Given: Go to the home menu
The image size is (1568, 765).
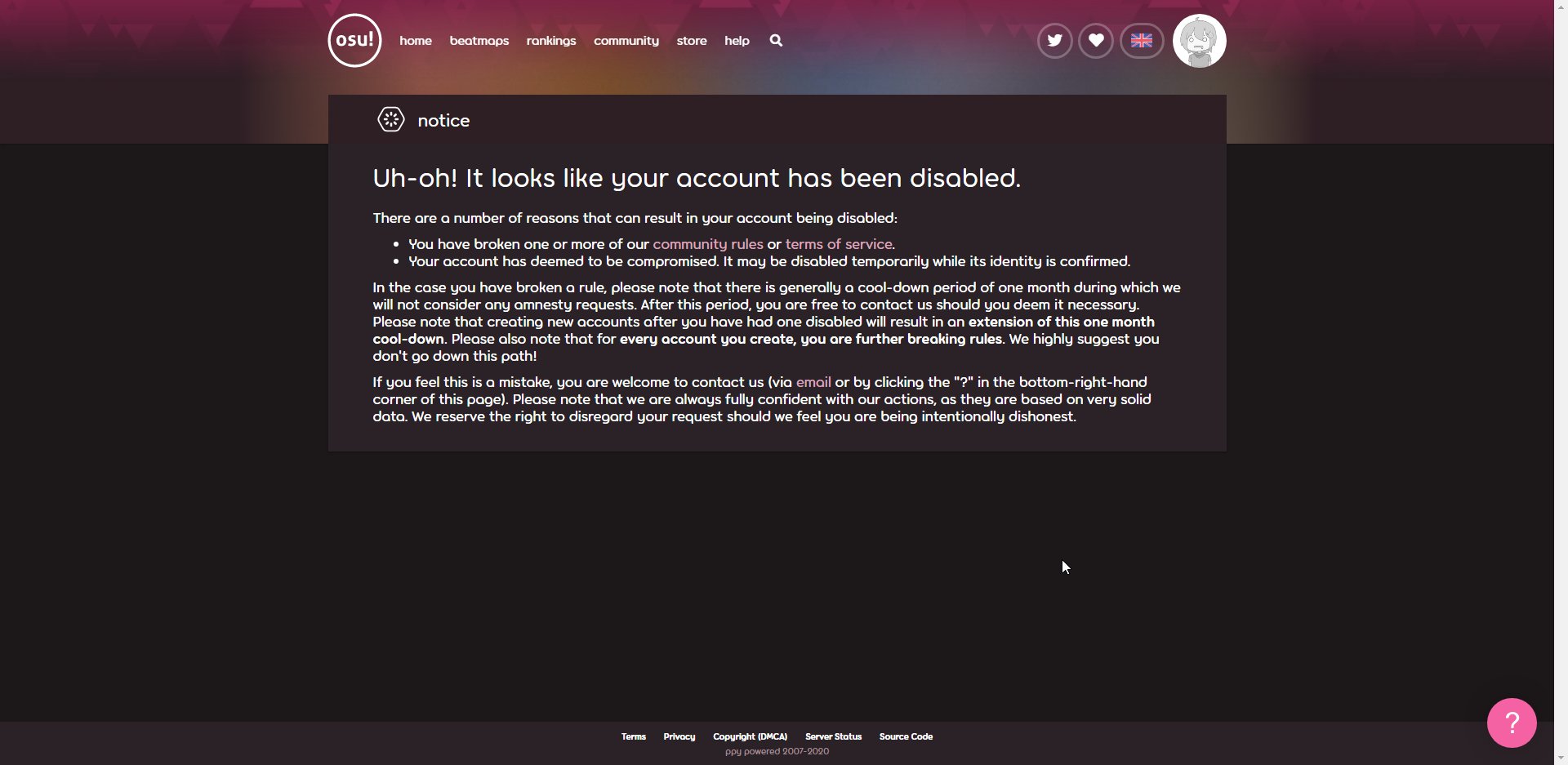Looking at the screenshot, I should coord(416,41).
